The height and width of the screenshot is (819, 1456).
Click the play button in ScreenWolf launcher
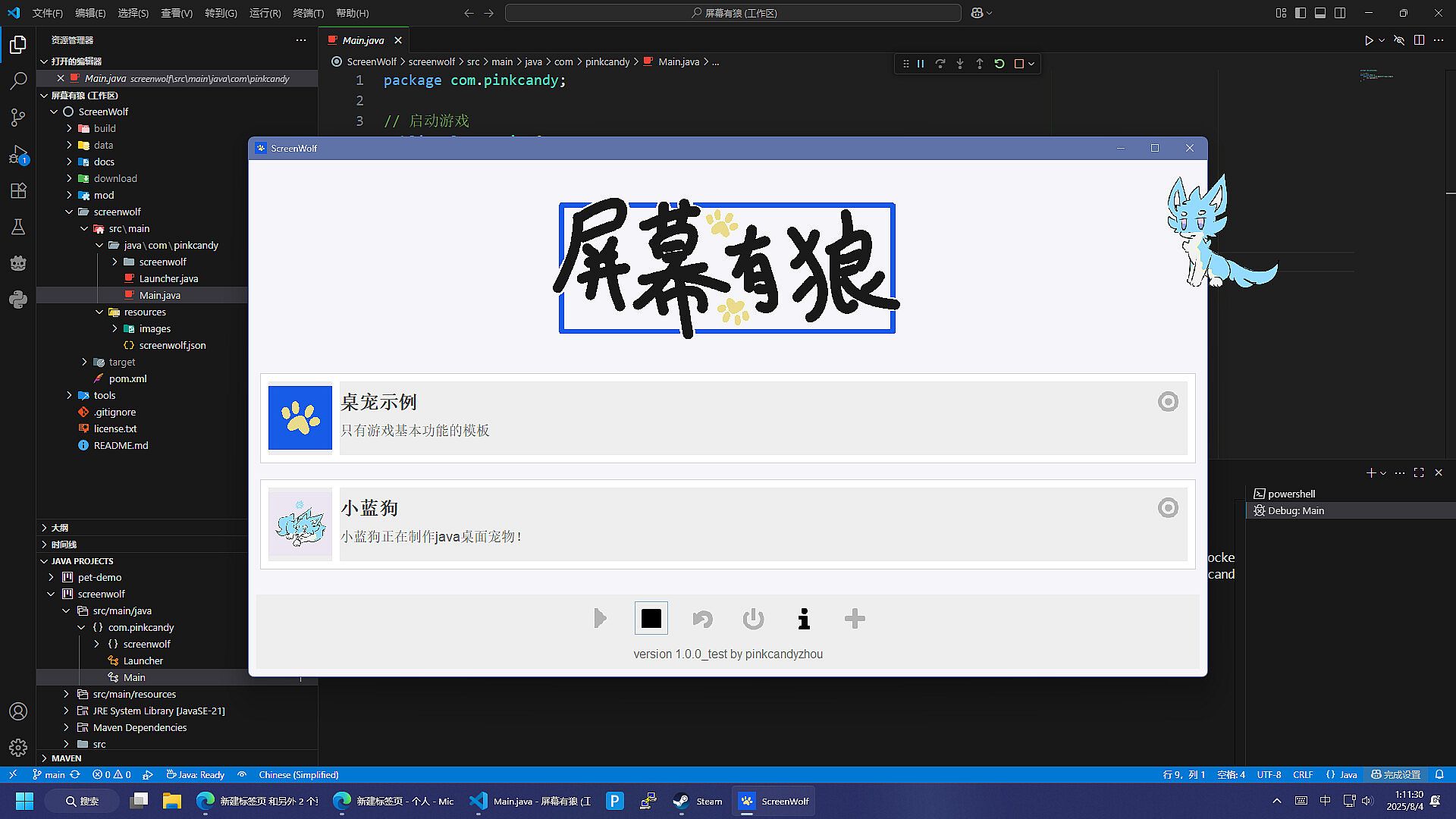[x=600, y=619]
